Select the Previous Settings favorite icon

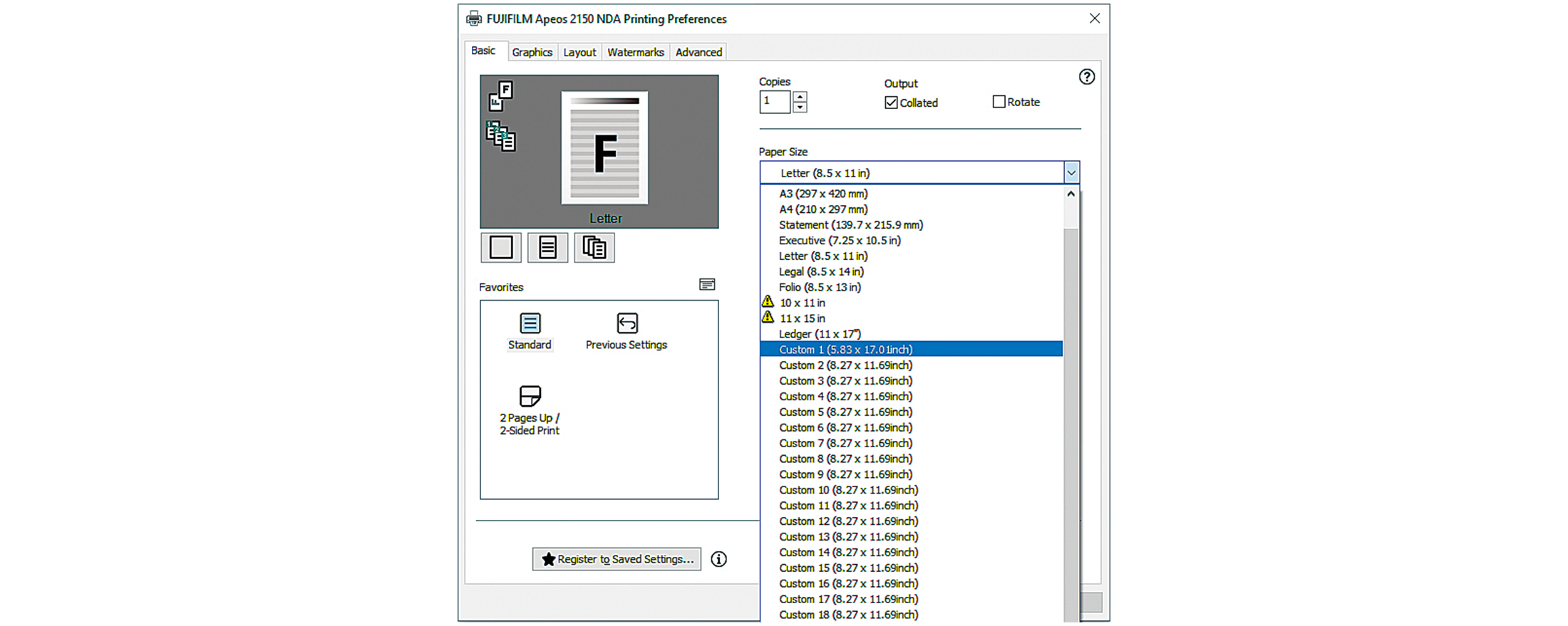pyautogui.click(x=626, y=324)
